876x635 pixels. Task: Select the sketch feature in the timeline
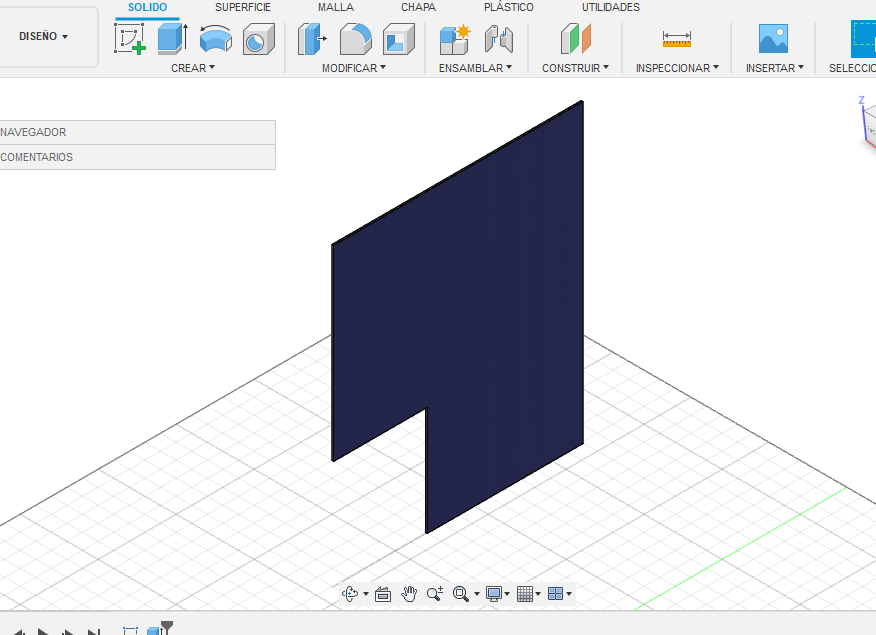click(x=130, y=631)
